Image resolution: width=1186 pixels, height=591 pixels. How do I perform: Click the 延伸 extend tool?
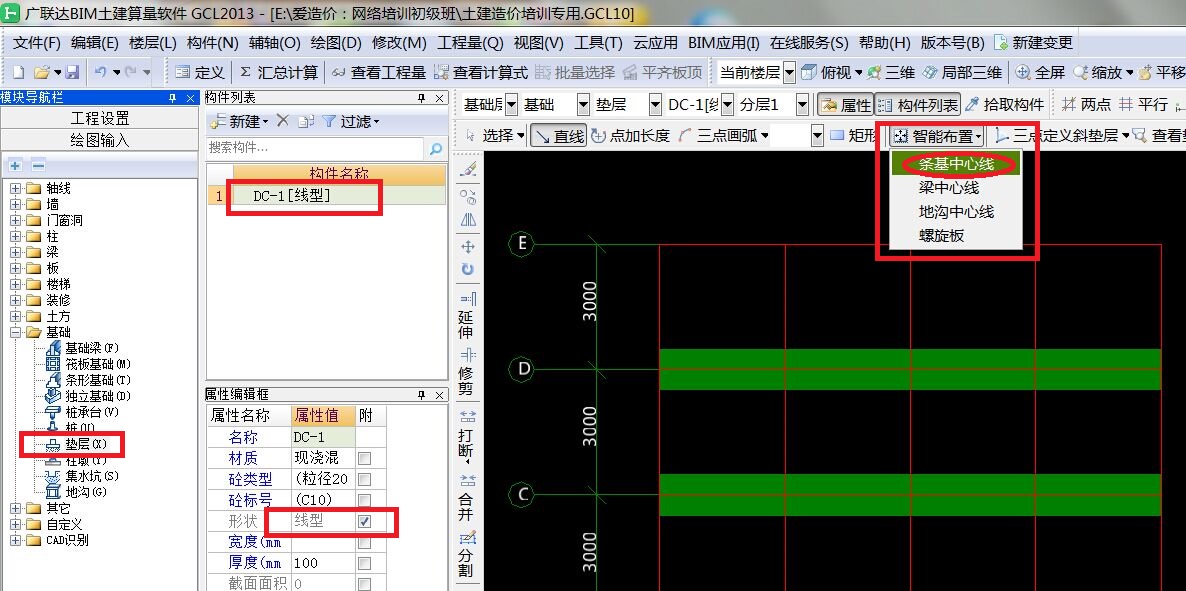click(x=467, y=318)
